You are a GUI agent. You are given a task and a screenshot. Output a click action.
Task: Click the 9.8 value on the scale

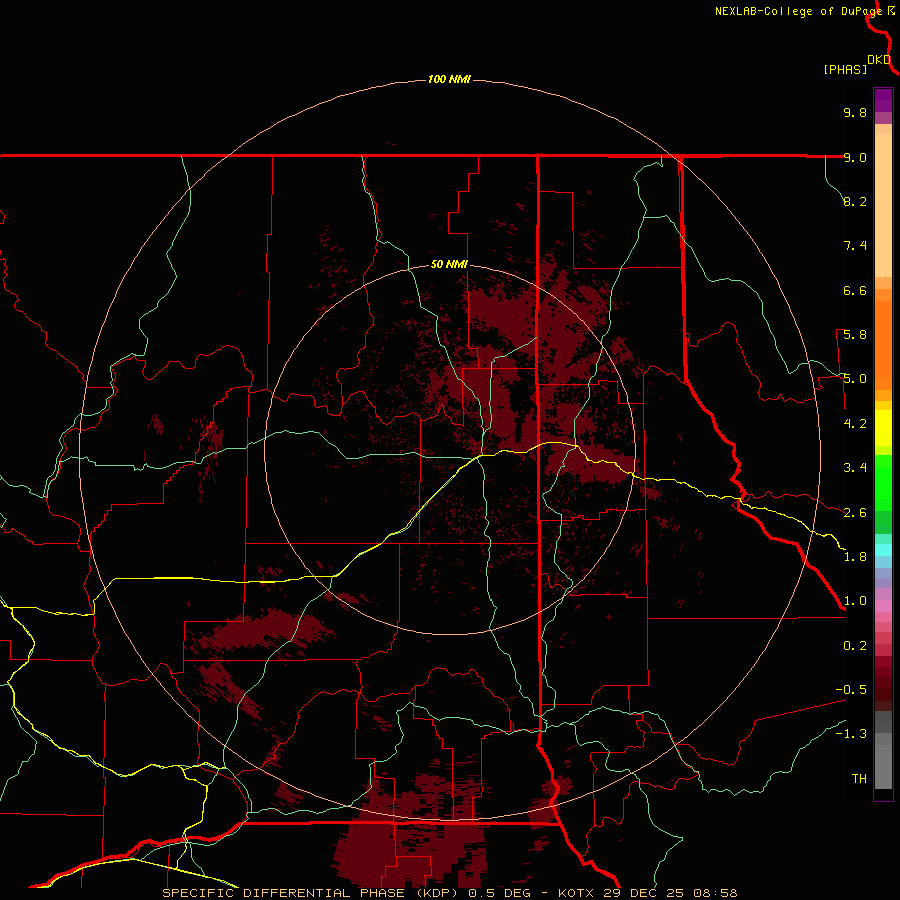(x=855, y=112)
